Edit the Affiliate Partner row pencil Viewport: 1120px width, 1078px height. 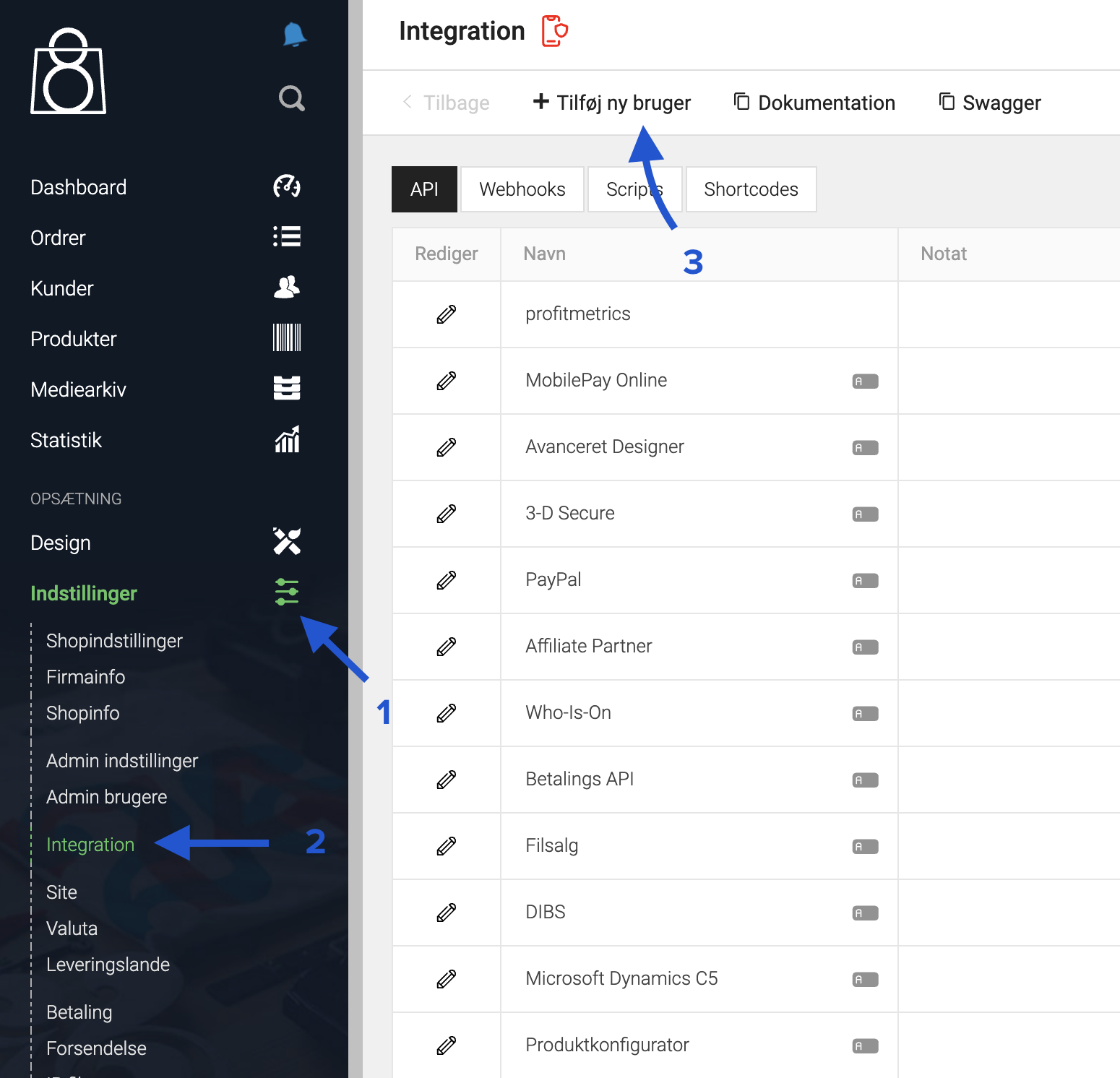(447, 647)
